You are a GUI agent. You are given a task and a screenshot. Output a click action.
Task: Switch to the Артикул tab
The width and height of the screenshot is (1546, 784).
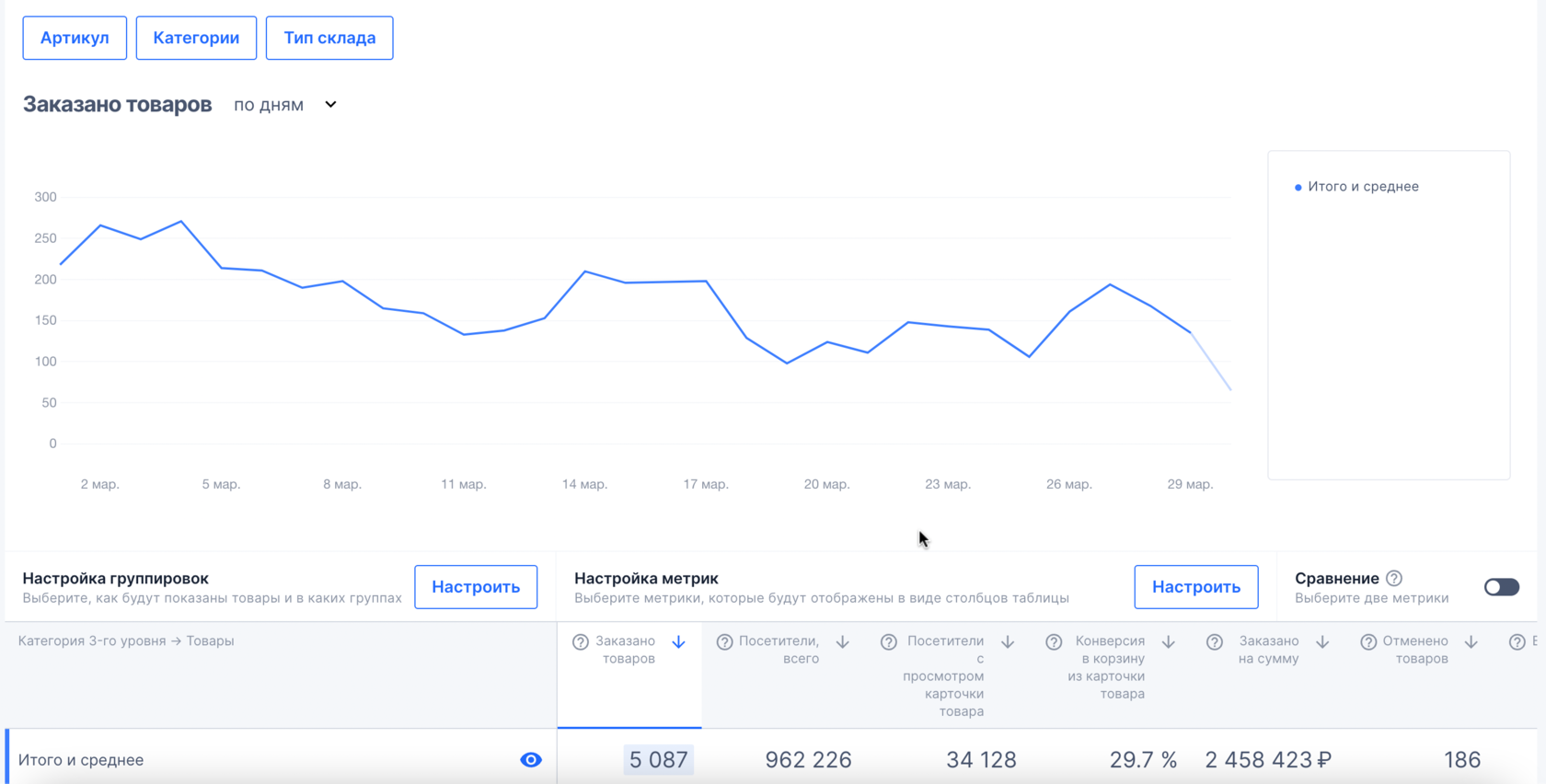75,38
